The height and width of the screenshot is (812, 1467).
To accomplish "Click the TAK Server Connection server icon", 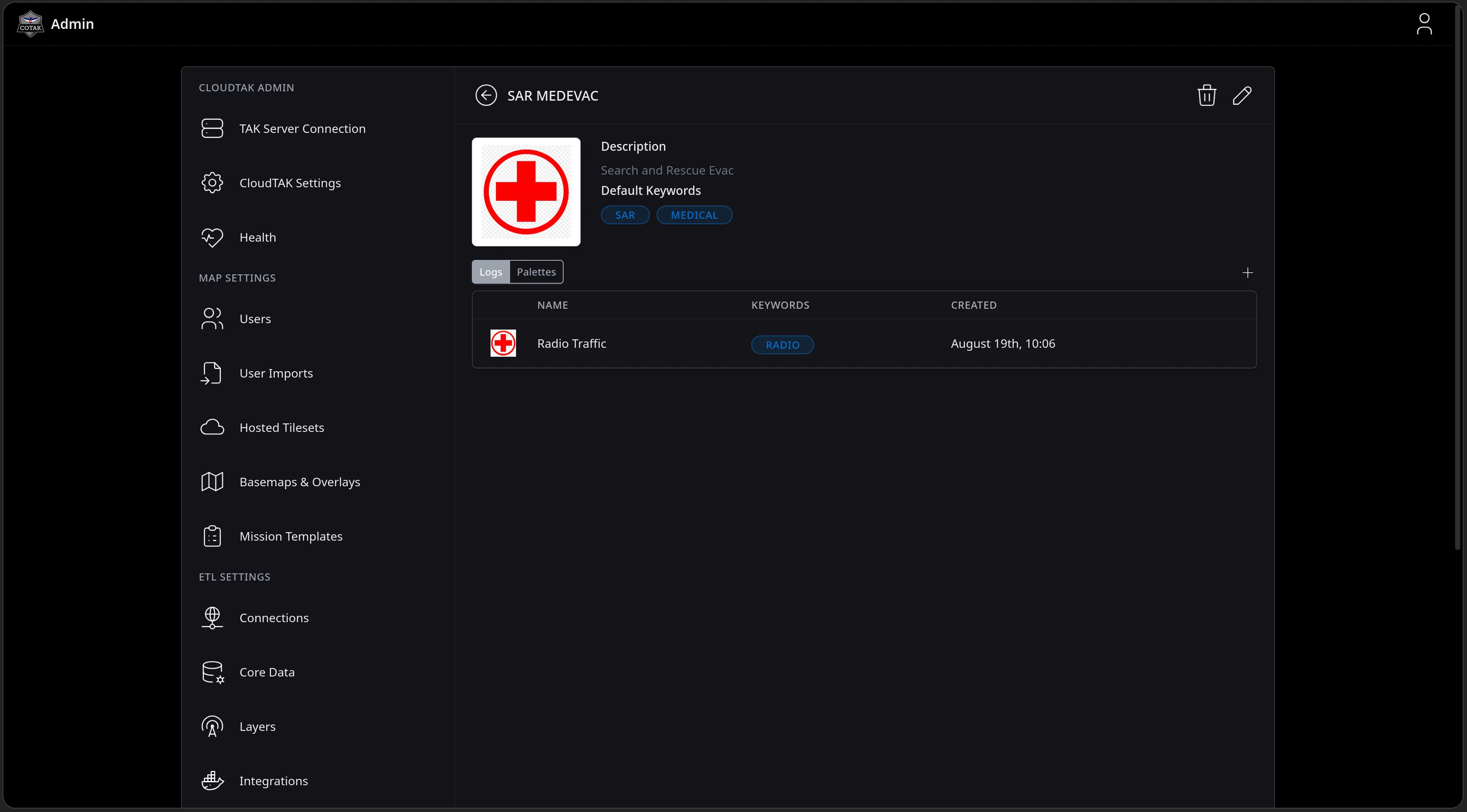I will point(212,129).
